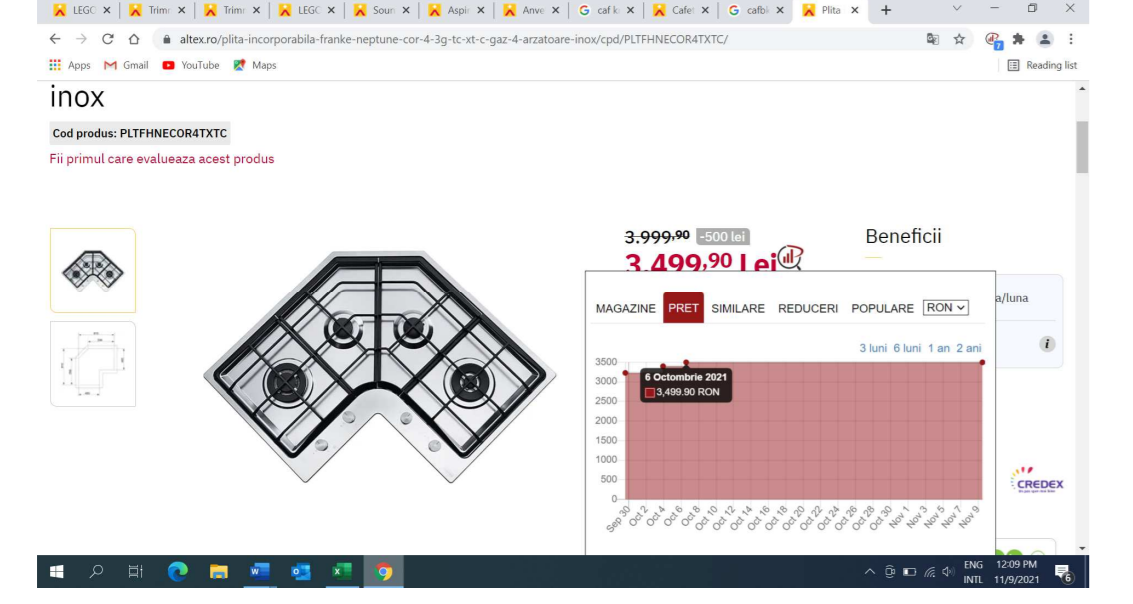Reload the current page
Image resolution: width=1133 pixels, height=604 pixels.
[x=108, y=39]
